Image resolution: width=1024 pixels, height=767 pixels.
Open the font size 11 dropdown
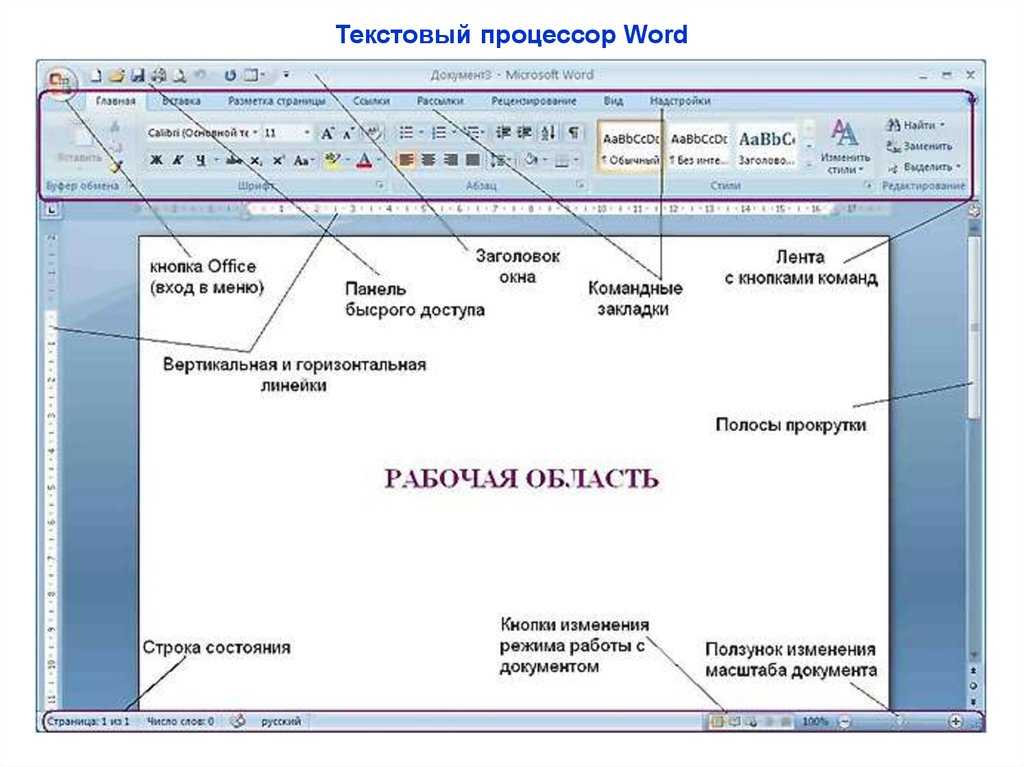coord(306,133)
